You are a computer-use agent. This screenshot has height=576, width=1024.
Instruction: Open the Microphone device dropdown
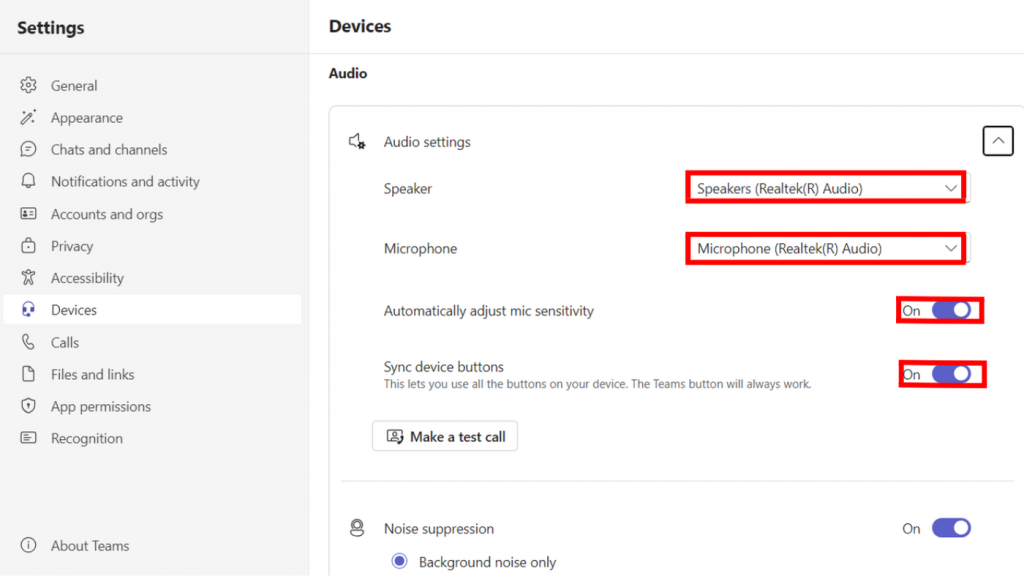(x=827, y=248)
